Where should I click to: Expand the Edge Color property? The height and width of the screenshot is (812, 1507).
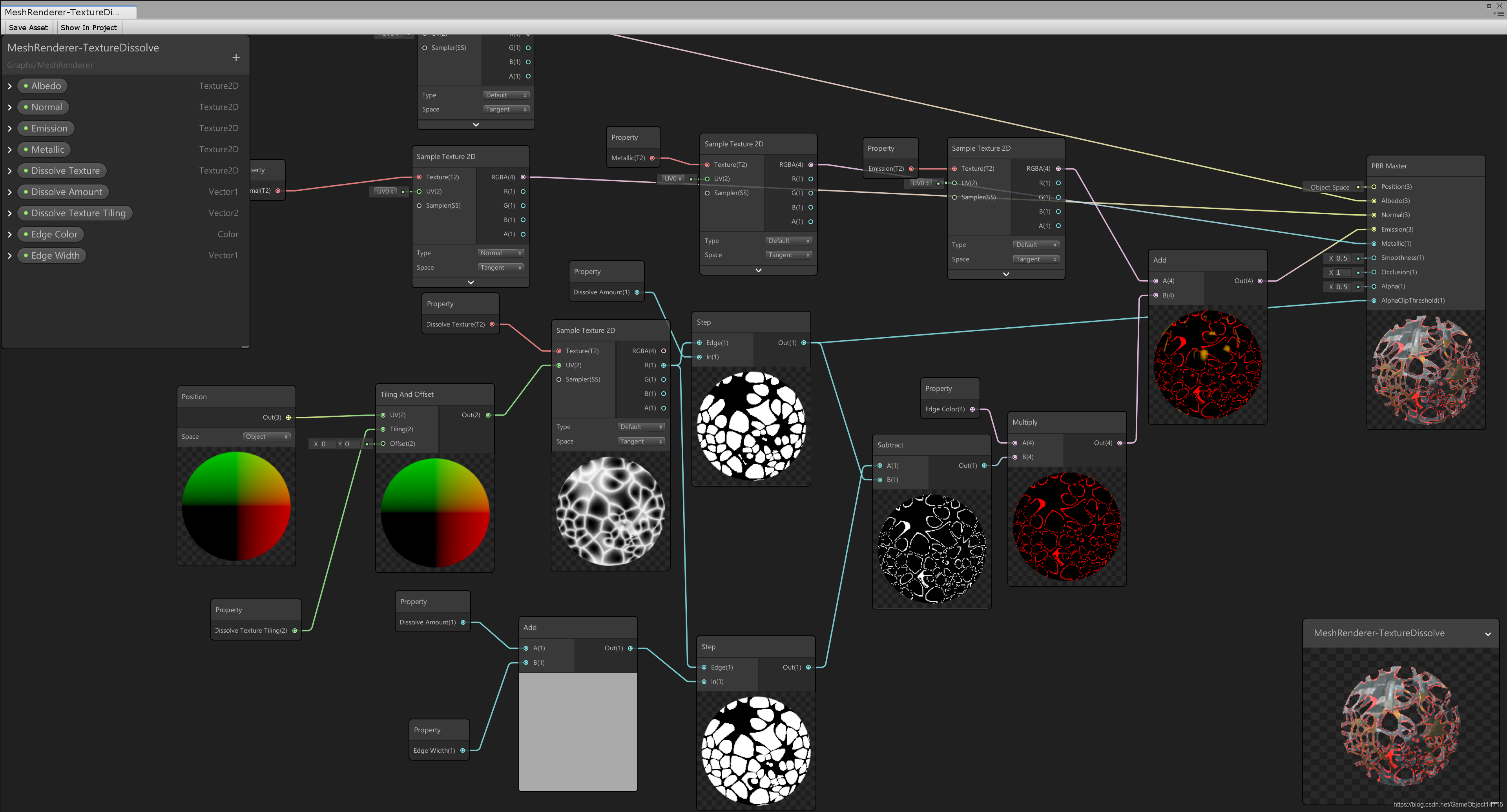(10, 235)
